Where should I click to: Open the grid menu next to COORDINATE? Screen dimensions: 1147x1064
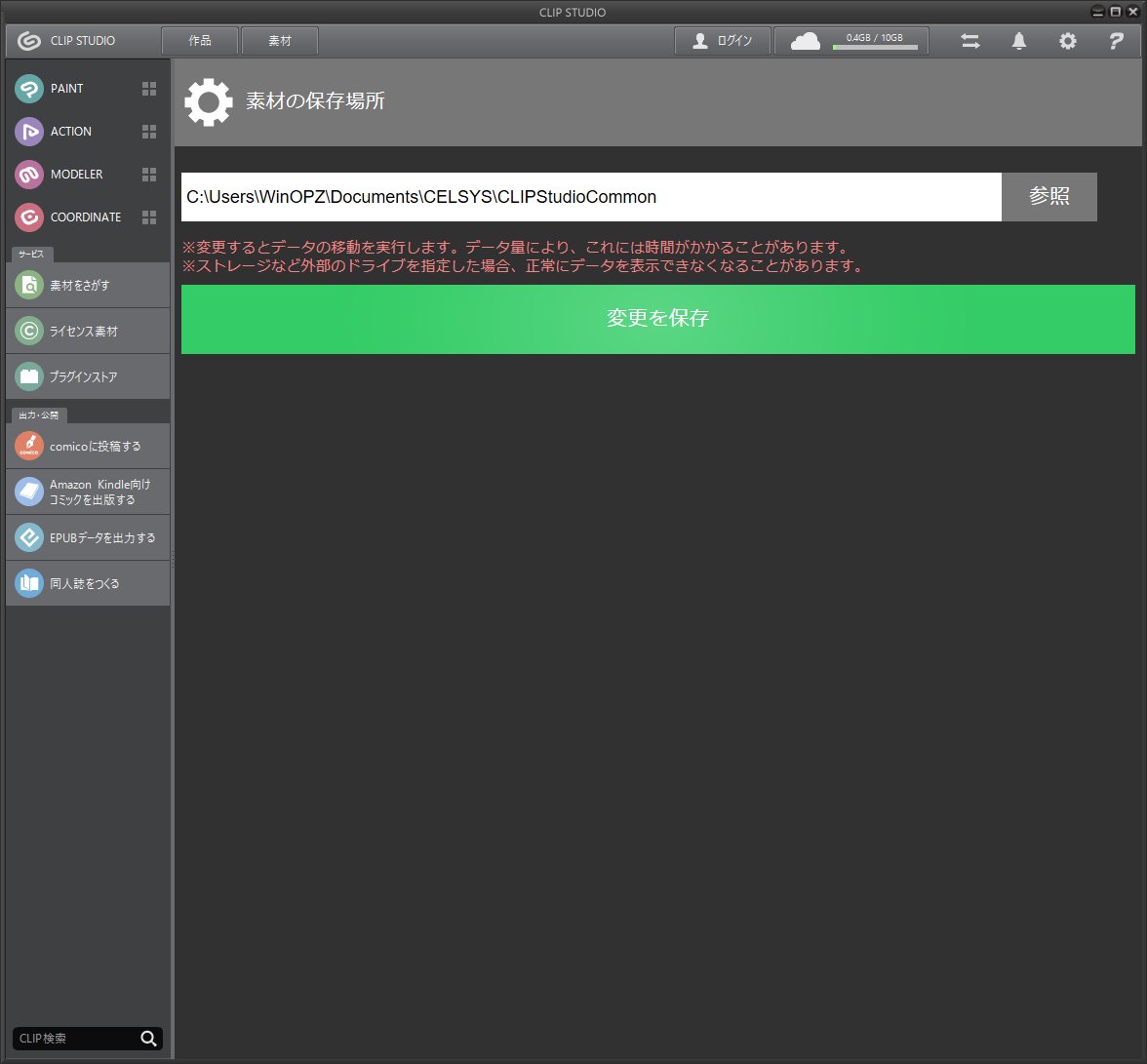tap(149, 217)
